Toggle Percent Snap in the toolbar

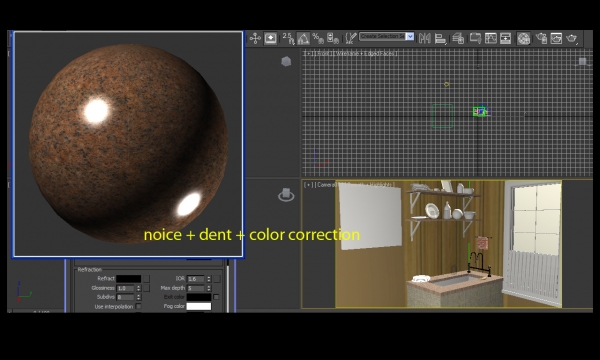coord(318,38)
